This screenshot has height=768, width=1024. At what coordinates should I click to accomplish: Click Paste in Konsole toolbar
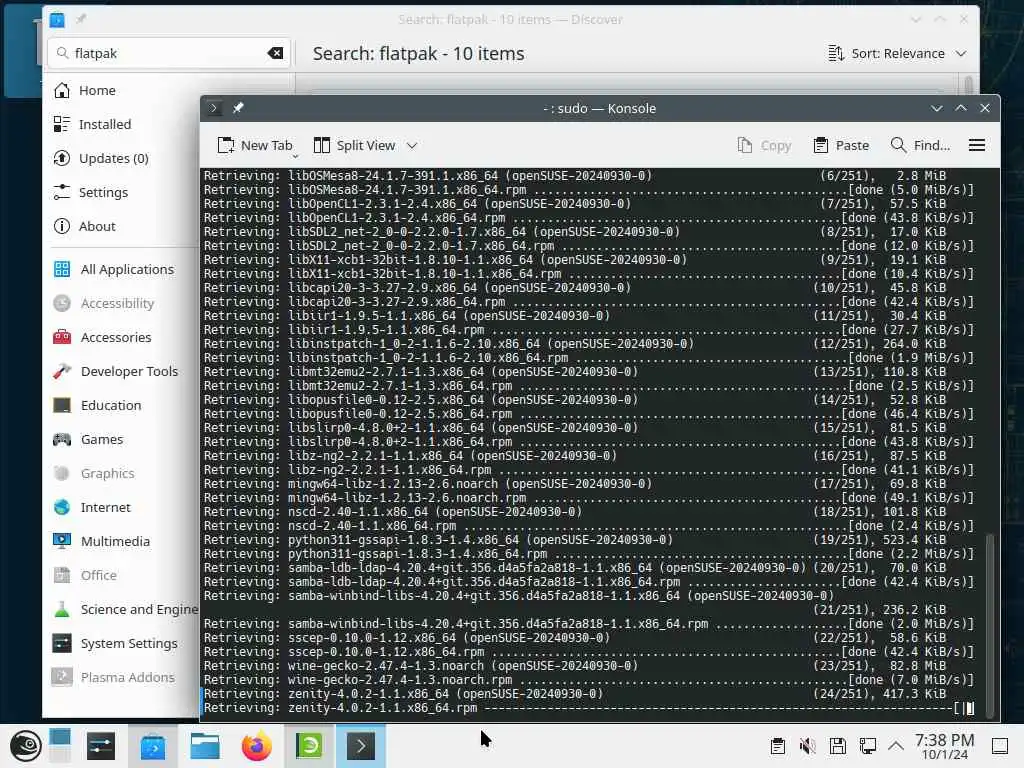coord(840,145)
